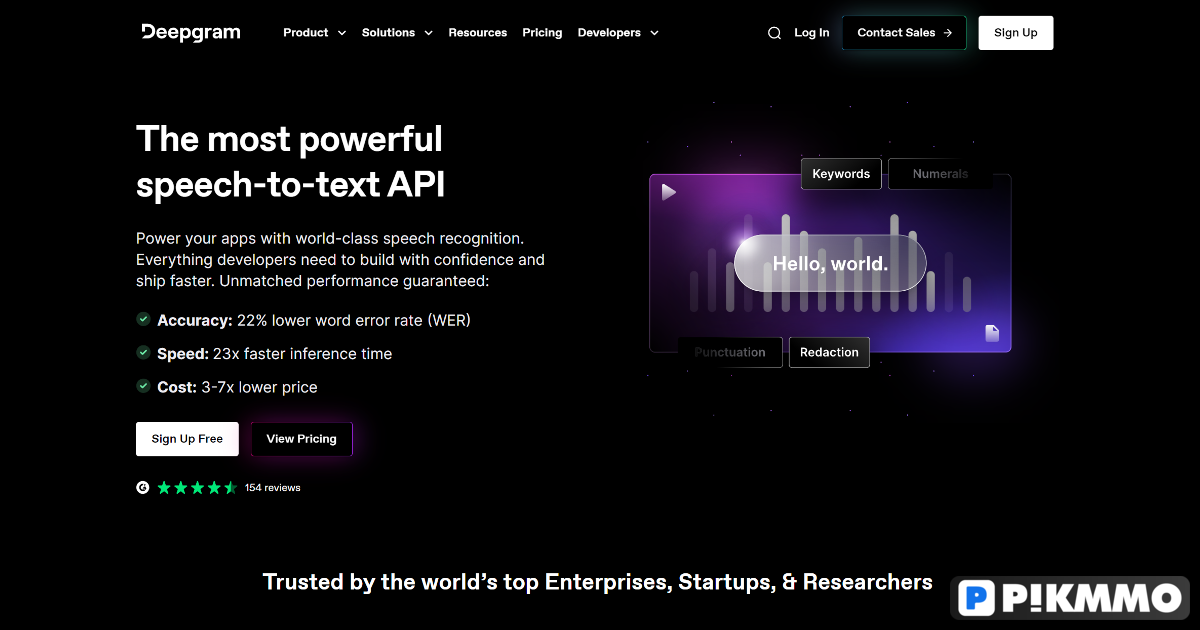Screen dimensions: 1200x630
Task: Expand the Solutions menu
Action: point(398,33)
